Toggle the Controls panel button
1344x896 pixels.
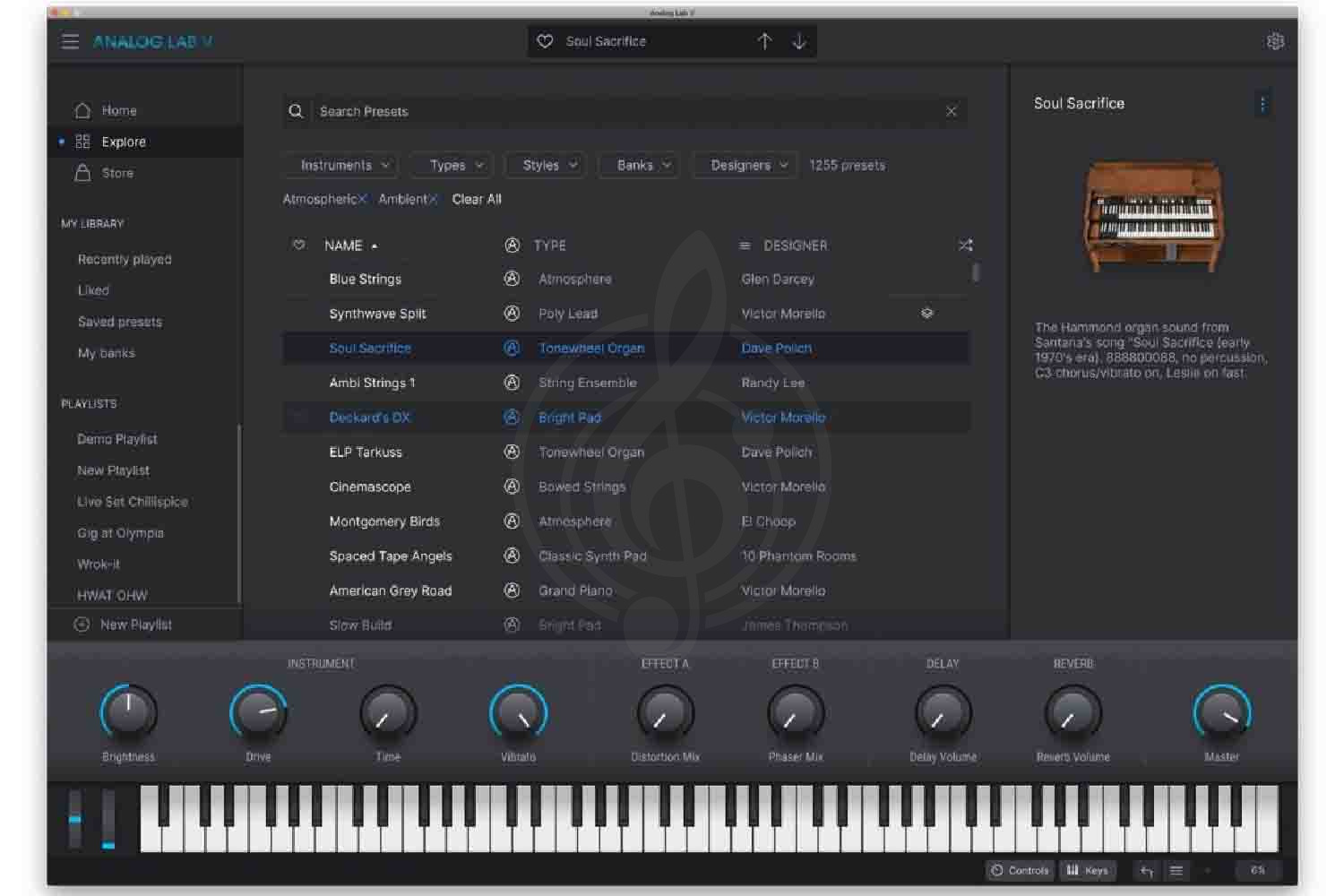point(1020,870)
